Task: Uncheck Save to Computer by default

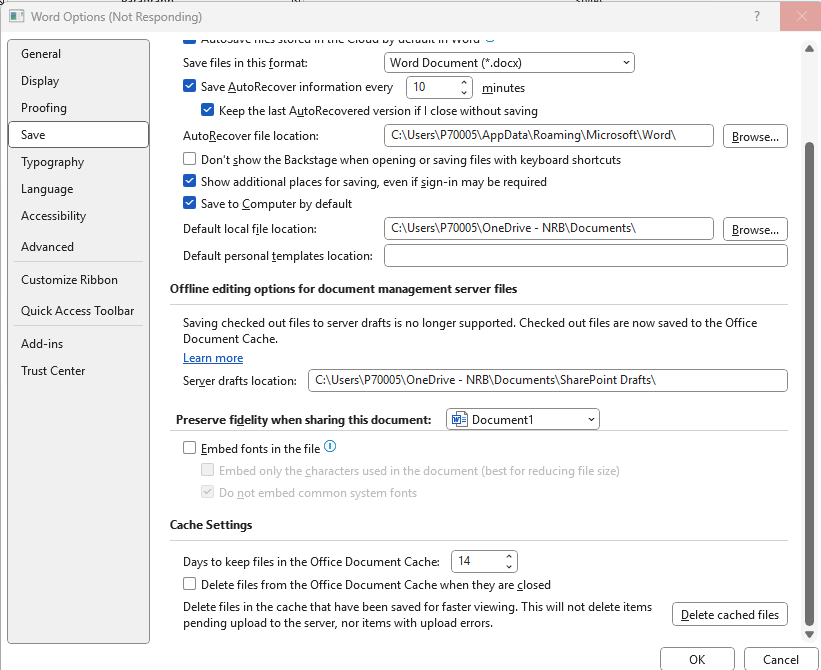Action: tap(190, 204)
